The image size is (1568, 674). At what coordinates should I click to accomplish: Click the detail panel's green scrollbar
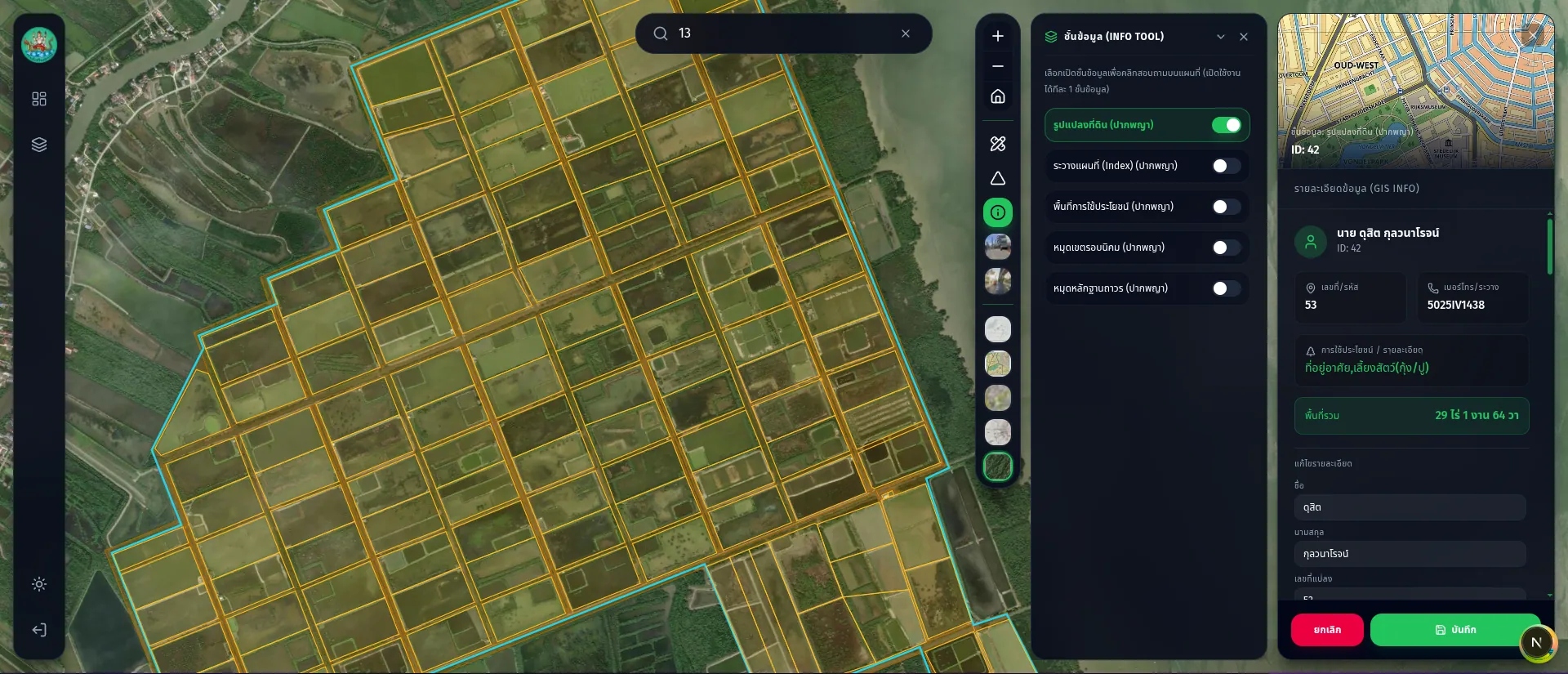1549,247
